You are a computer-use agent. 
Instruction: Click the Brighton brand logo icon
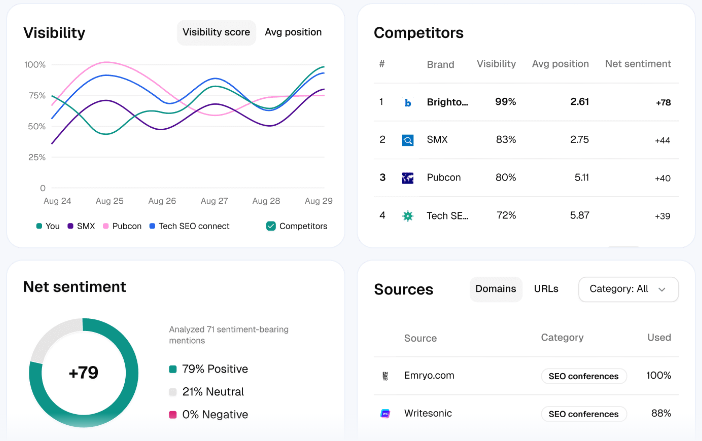[408, 102]
